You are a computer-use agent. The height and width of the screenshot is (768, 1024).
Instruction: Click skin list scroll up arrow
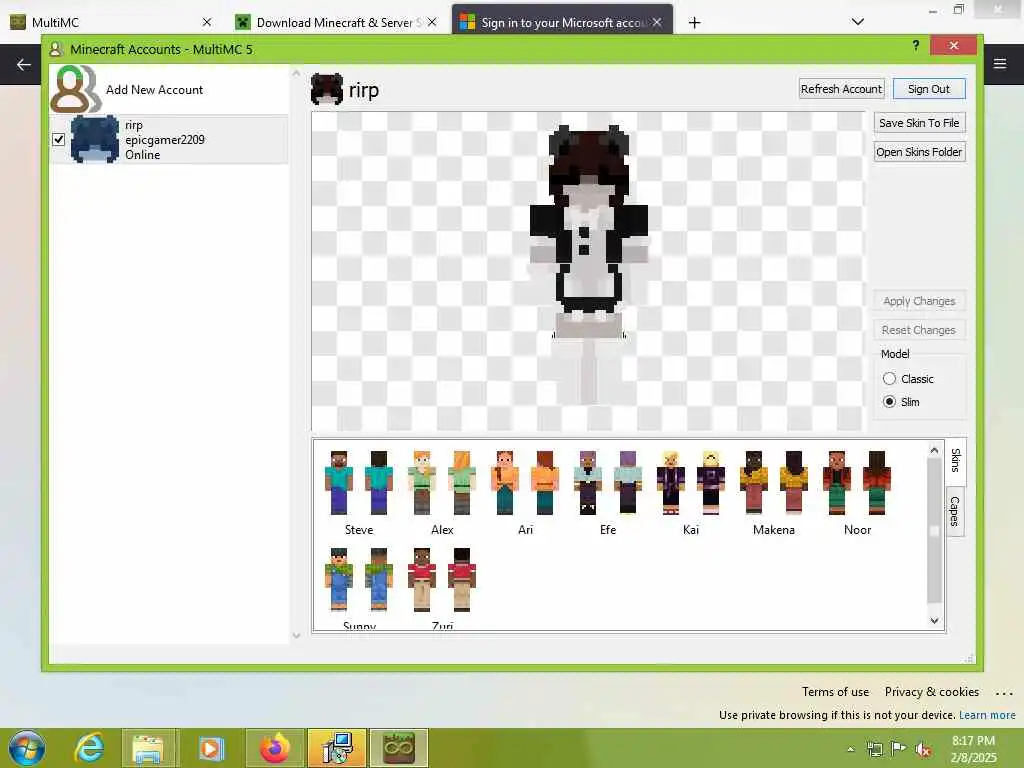(934, 451)
